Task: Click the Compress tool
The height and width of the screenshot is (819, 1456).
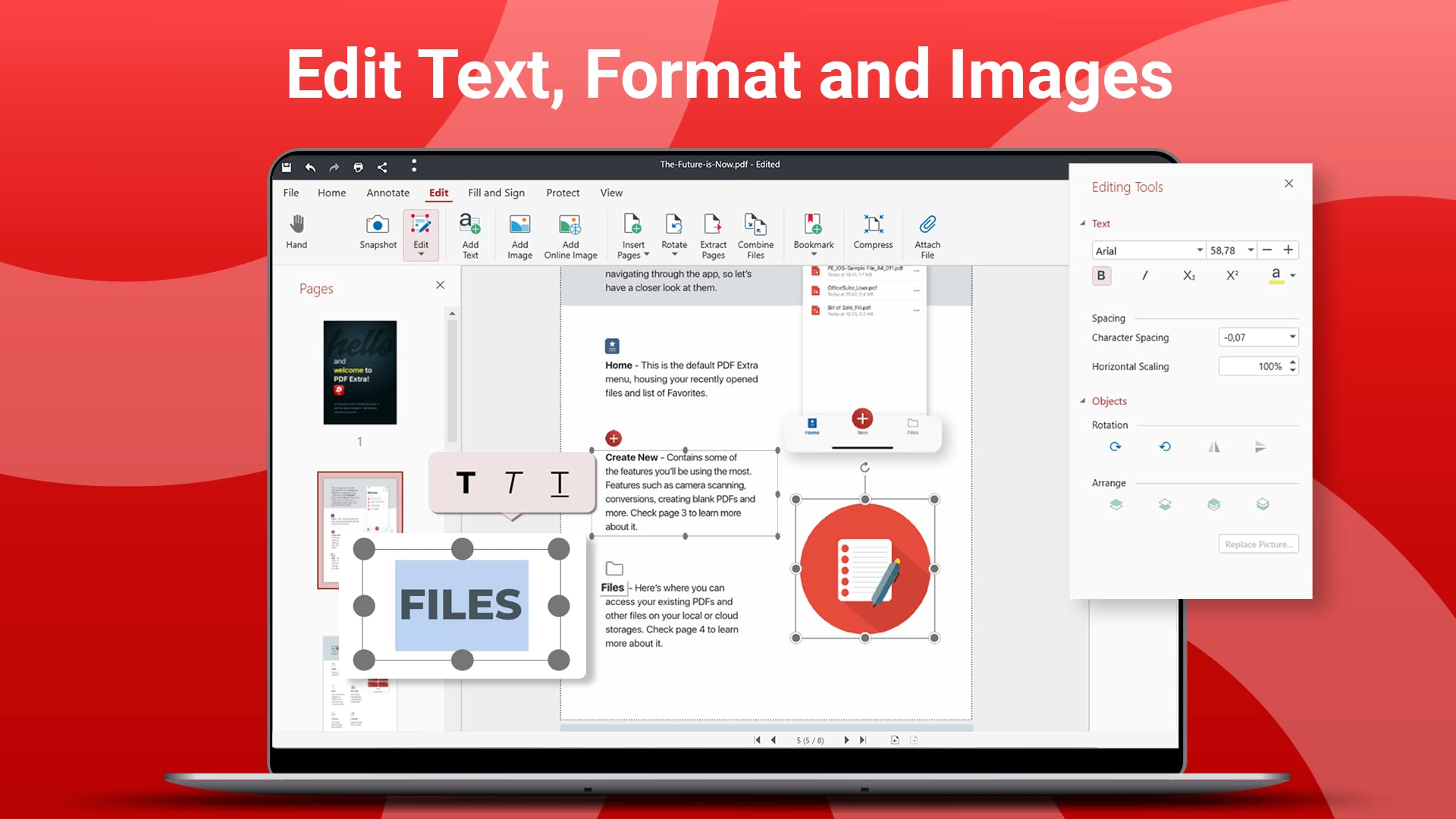Action: point(873,234)
